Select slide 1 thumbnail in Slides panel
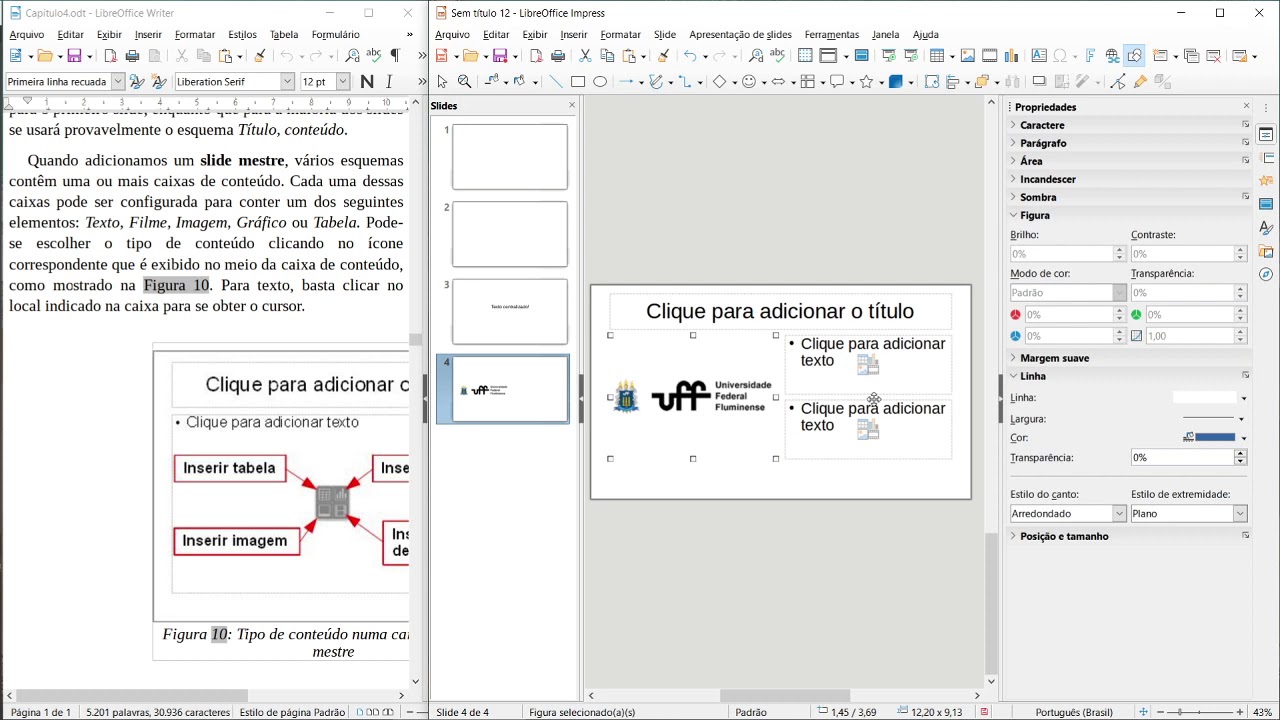The height and width of the screenshot is (720, 1280). click(x=510, y=157)
